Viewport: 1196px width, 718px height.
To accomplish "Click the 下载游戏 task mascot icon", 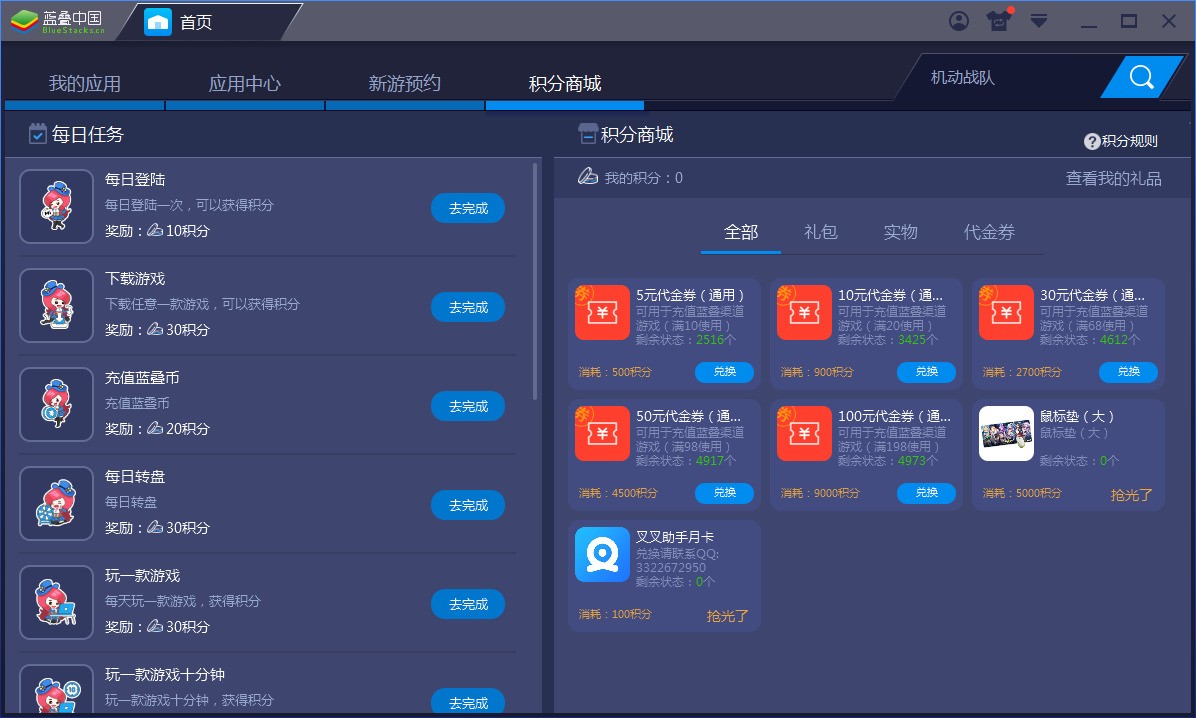I will point(56,305).
